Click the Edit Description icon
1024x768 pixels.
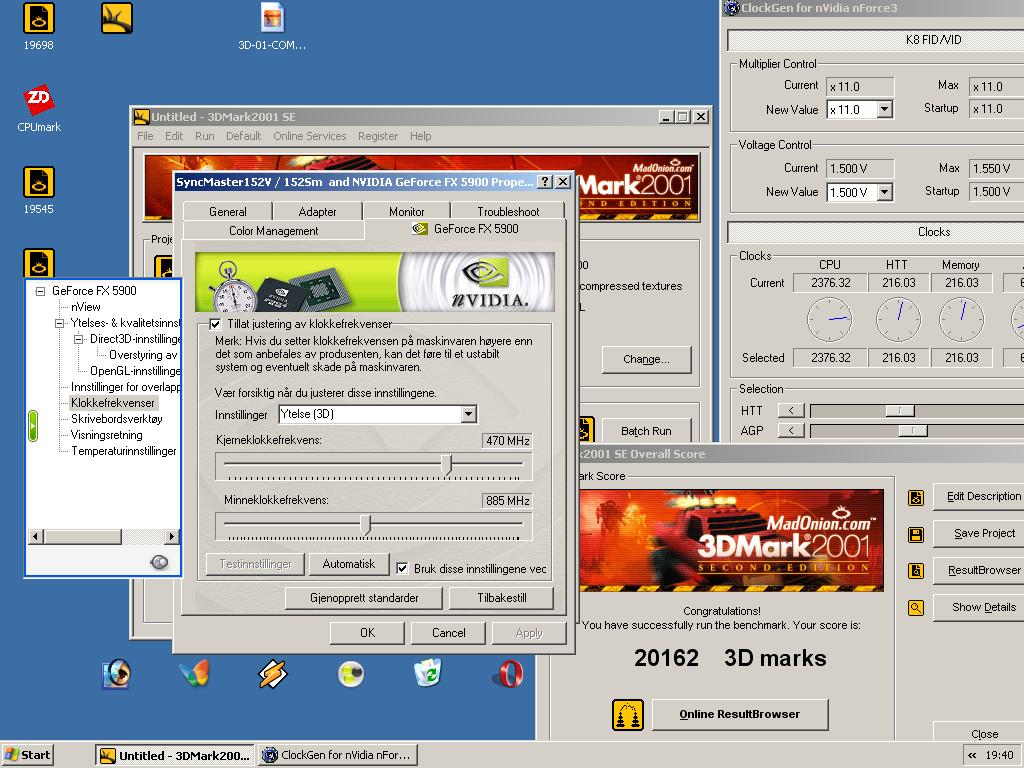click(x=916, y=498)
